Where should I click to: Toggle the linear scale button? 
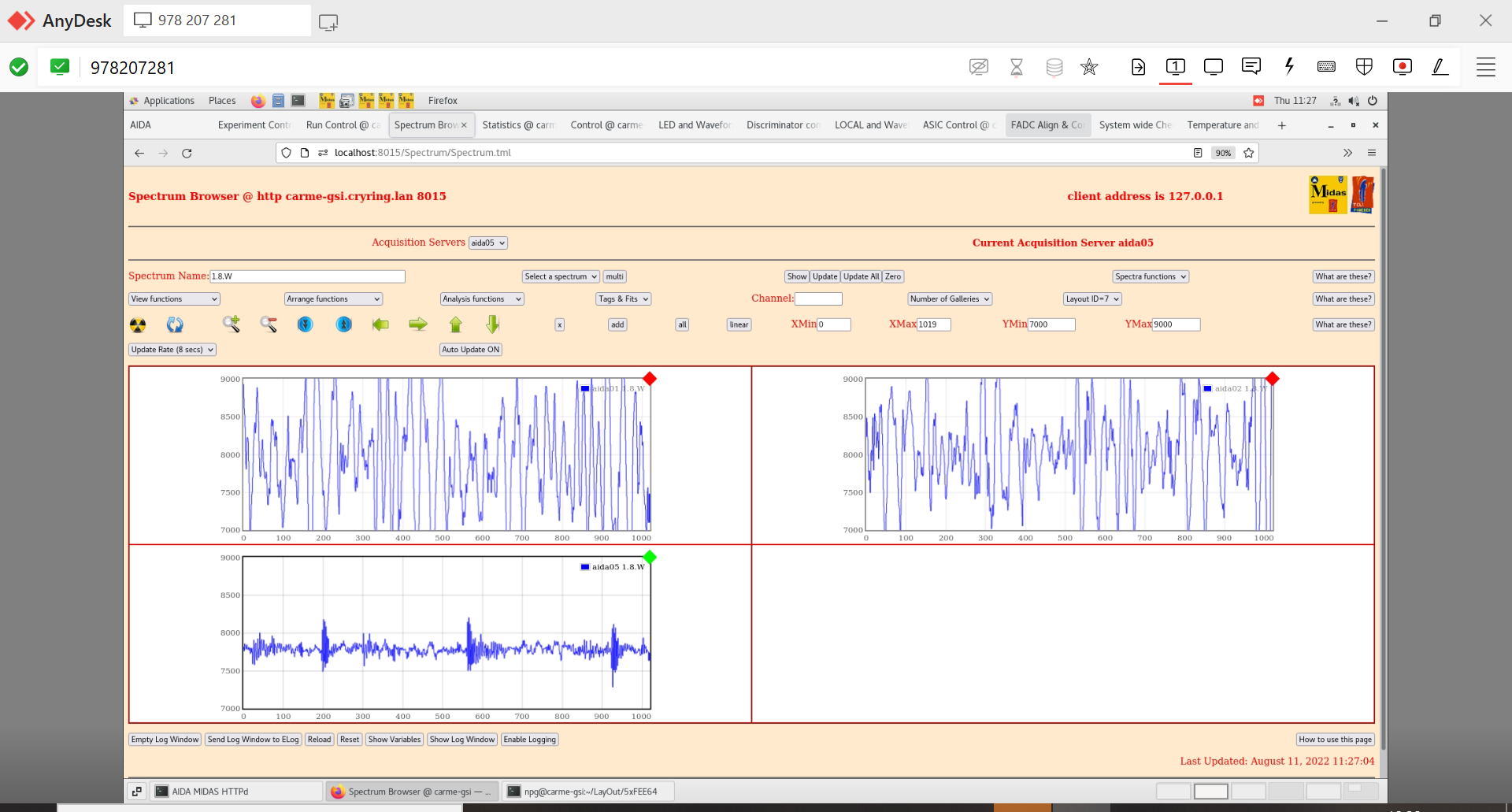739,324
